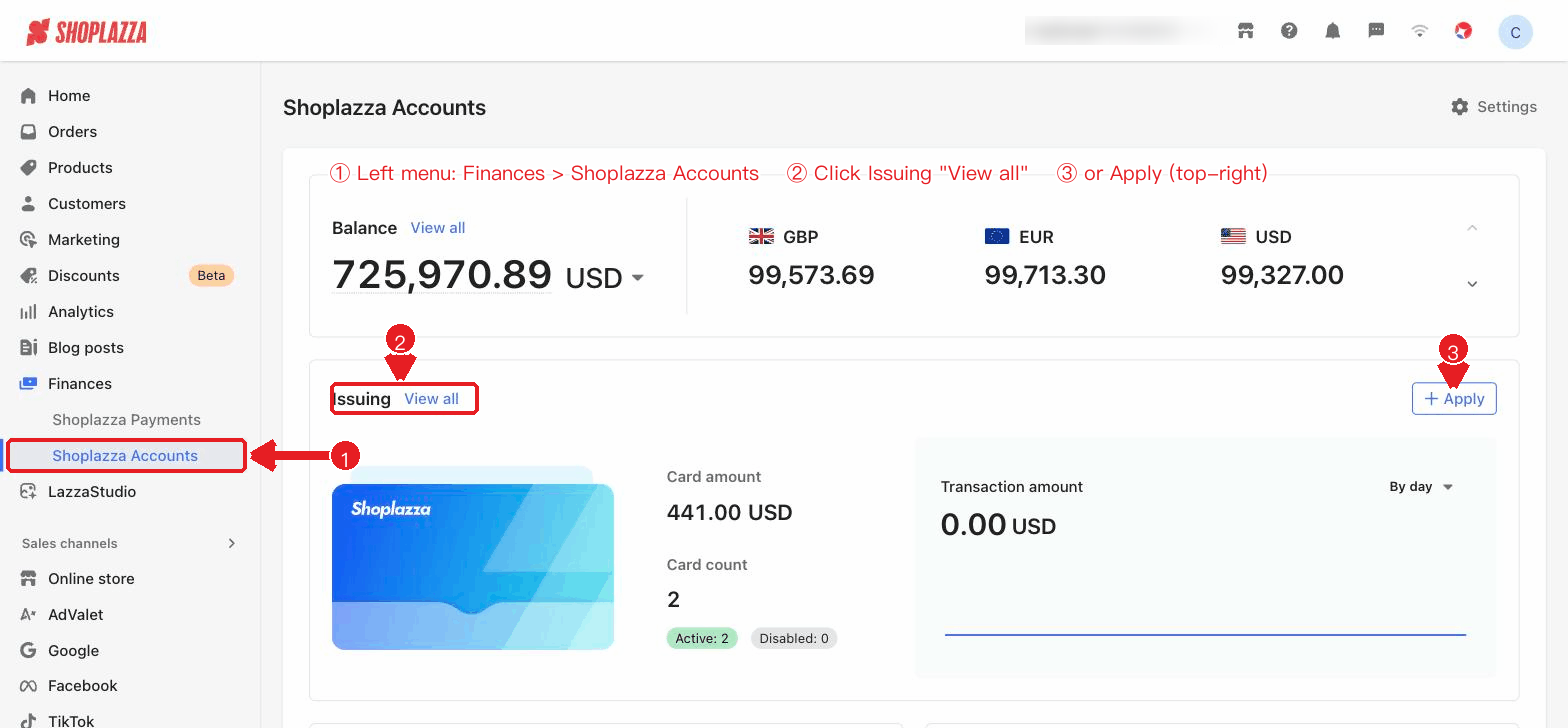1568x728 pixels.
Task: Go to Shoplazza Payments submenu
Action: pos(127,420)
